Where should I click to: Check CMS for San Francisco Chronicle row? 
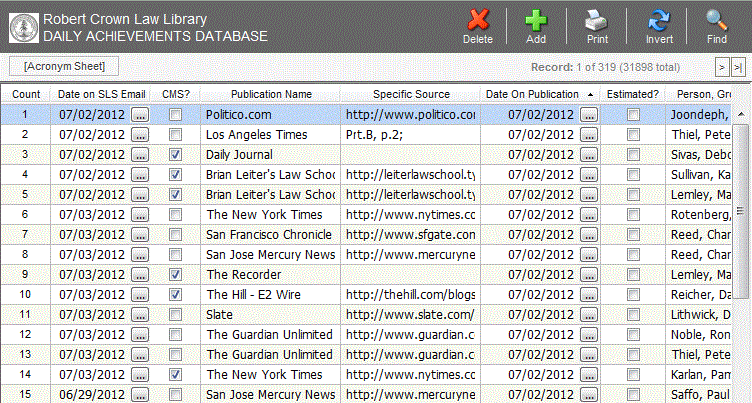tap(176, 235)
